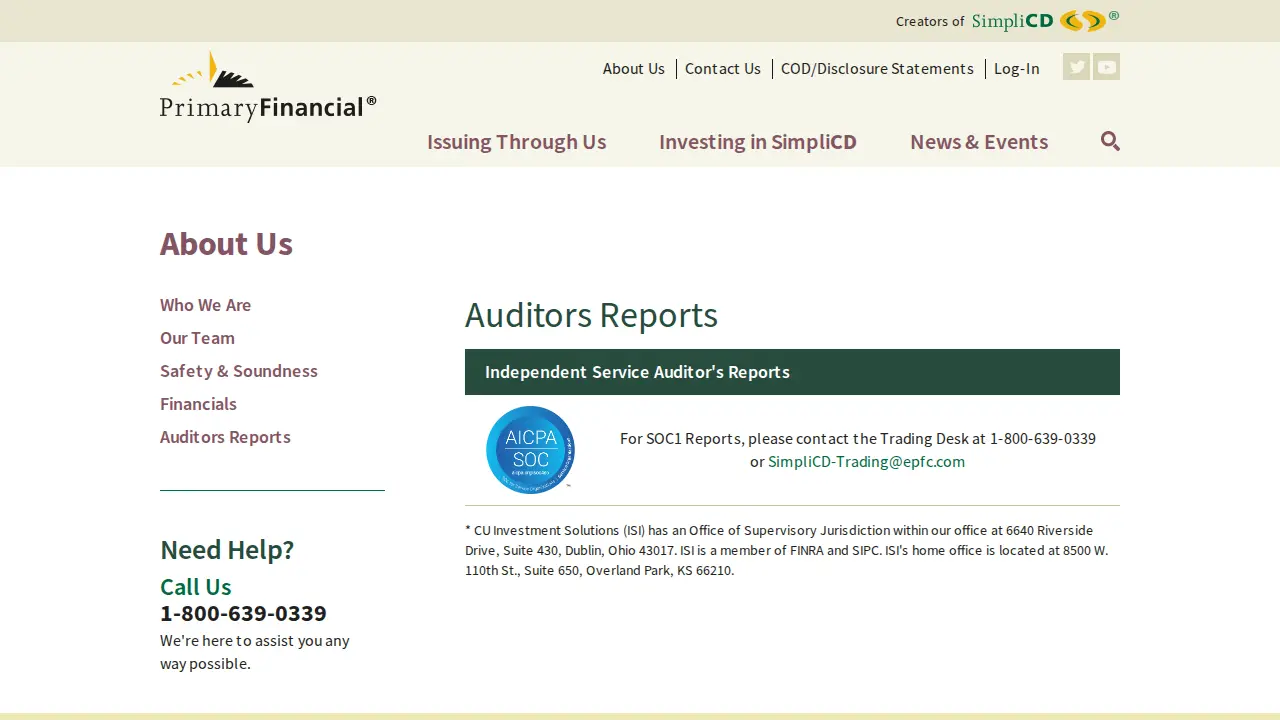Click the SimpliCD logo in top bar

click(x=1045, y=21)
